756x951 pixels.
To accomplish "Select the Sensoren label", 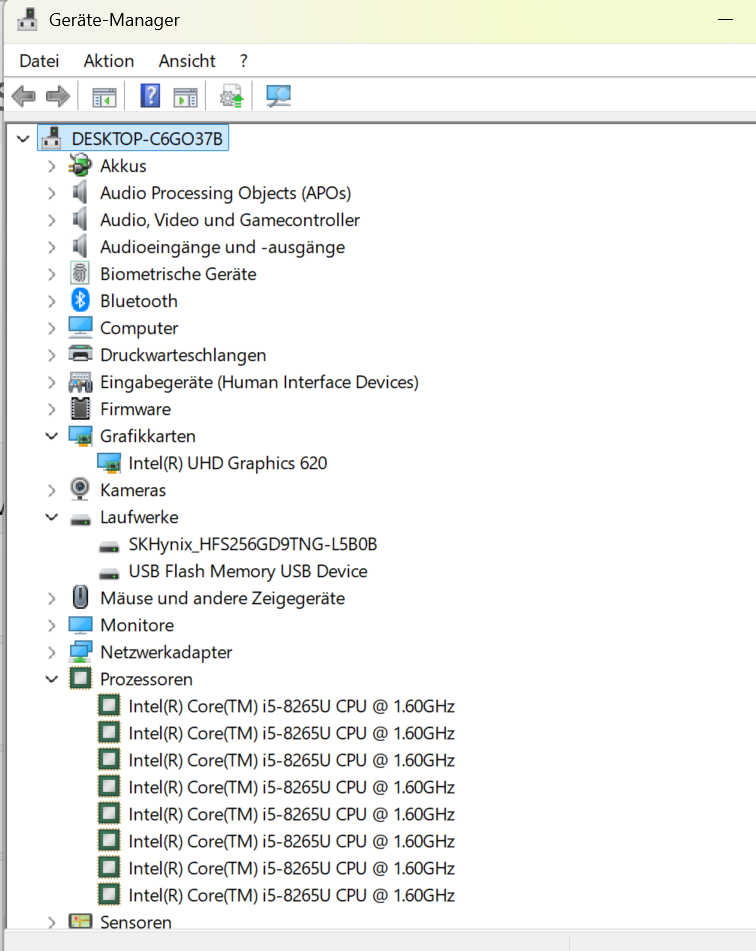I will (x=135, y=922).
